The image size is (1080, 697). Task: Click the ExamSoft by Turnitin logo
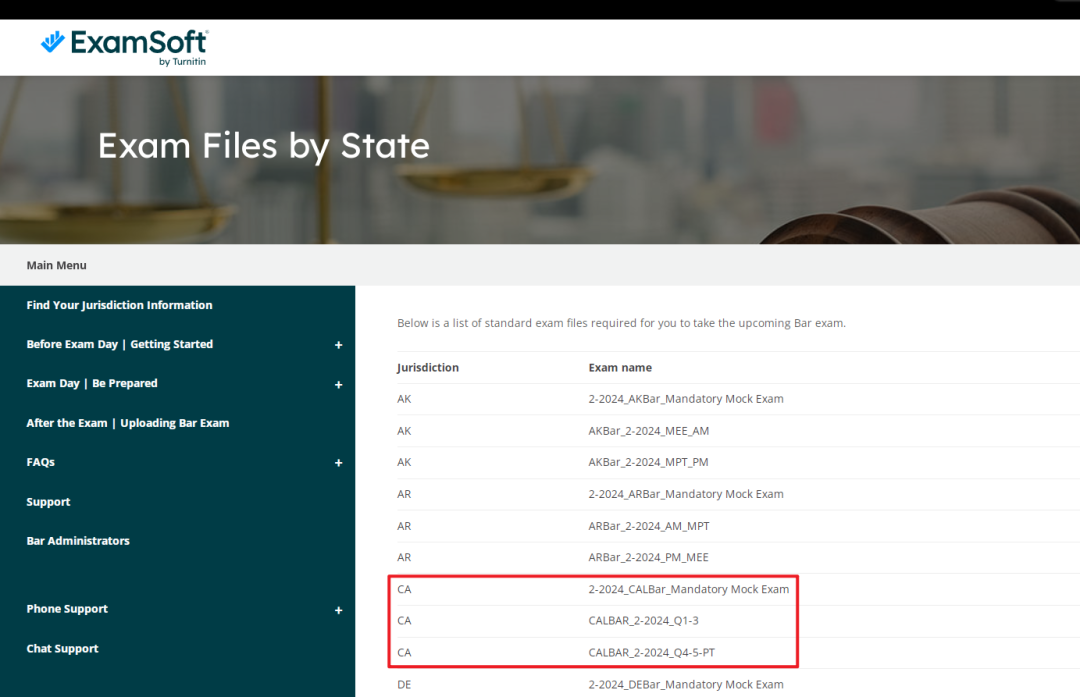(125, 48)
